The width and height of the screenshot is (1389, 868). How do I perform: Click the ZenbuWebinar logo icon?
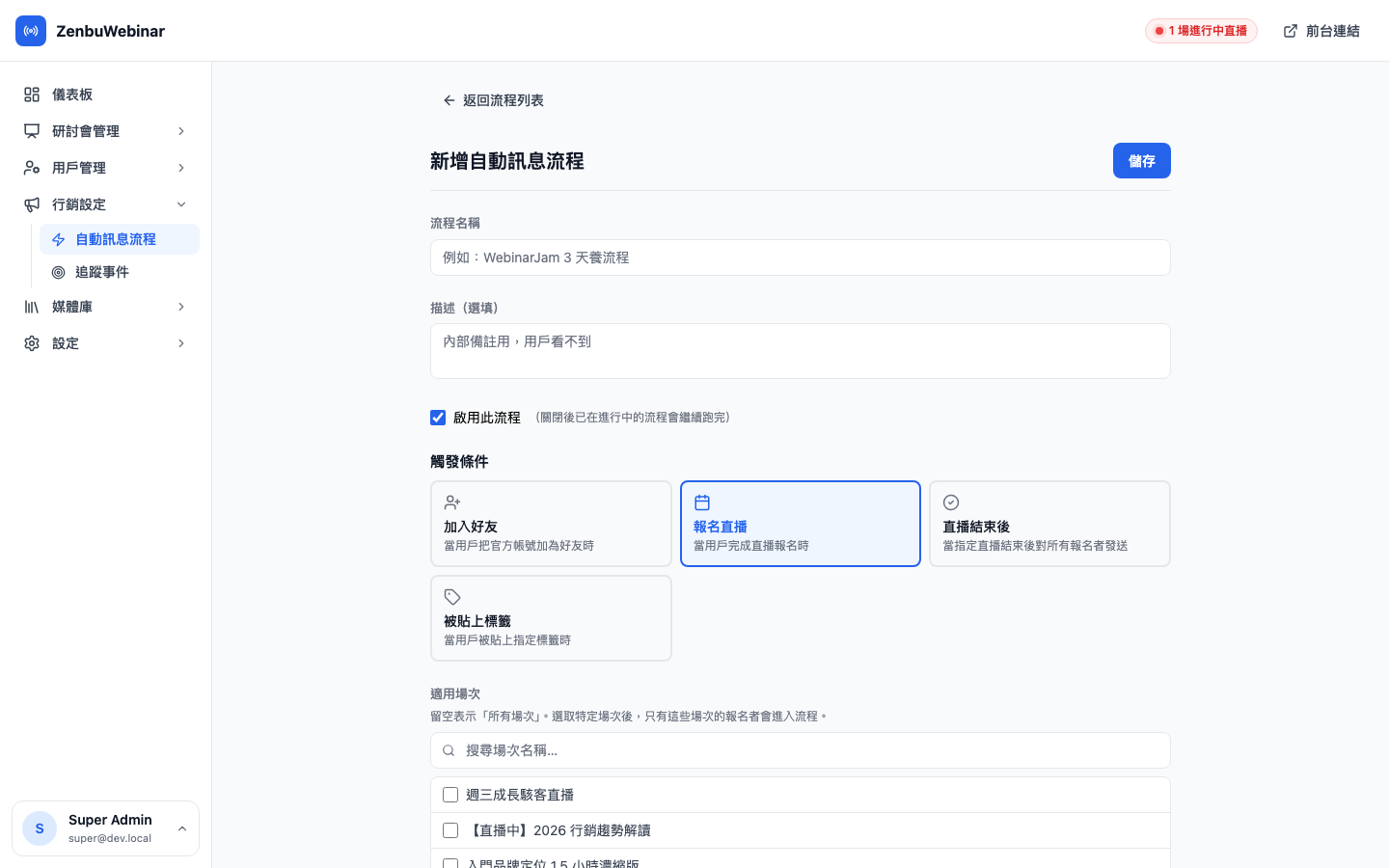[31, 31]
